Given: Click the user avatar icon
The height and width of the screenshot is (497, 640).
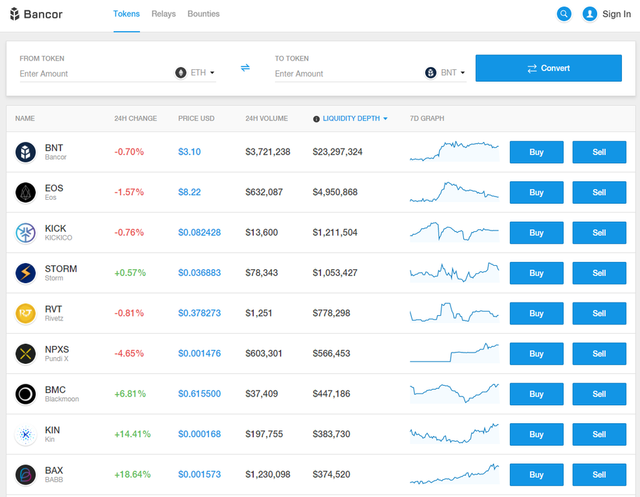Looking at the screenshot, I should [x=589, y=14].
